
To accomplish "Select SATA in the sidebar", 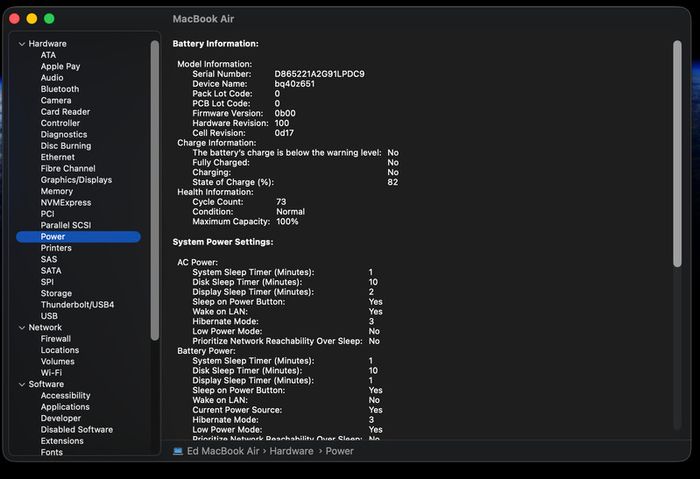I will tap(51, 271).
